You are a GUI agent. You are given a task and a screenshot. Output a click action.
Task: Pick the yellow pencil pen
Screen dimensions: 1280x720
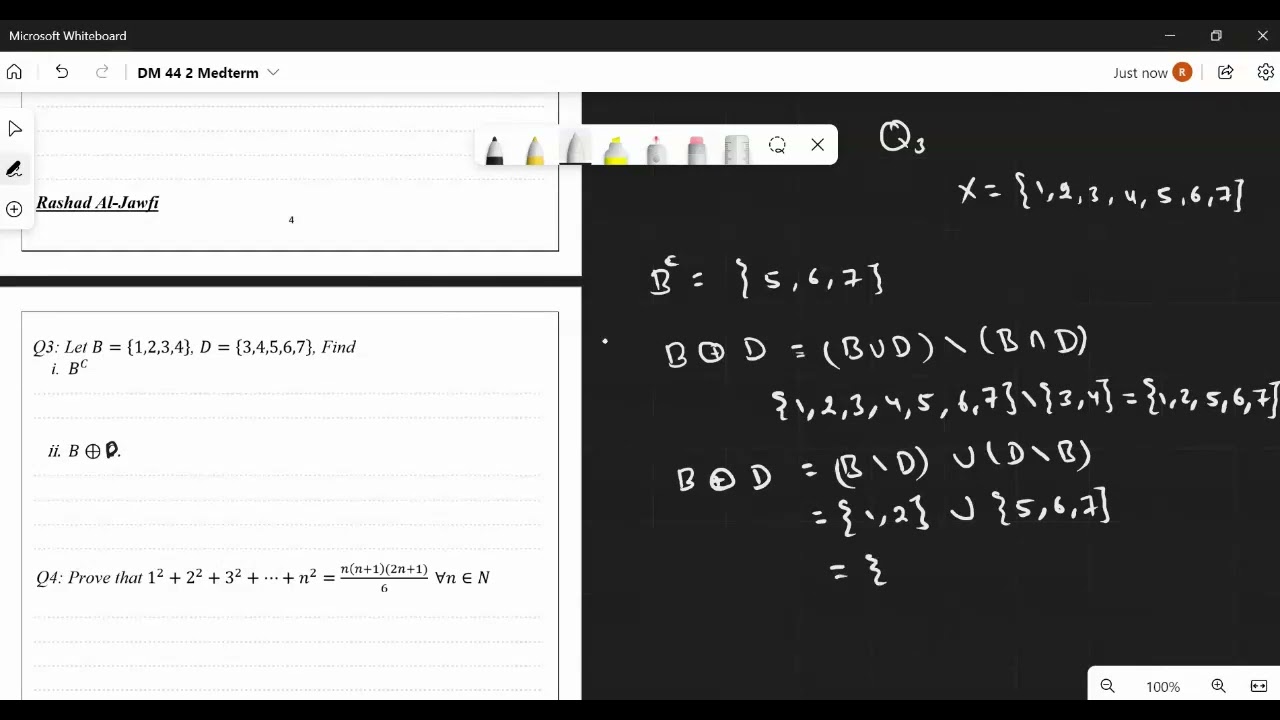pyautogui.click(x=535, y=149)
